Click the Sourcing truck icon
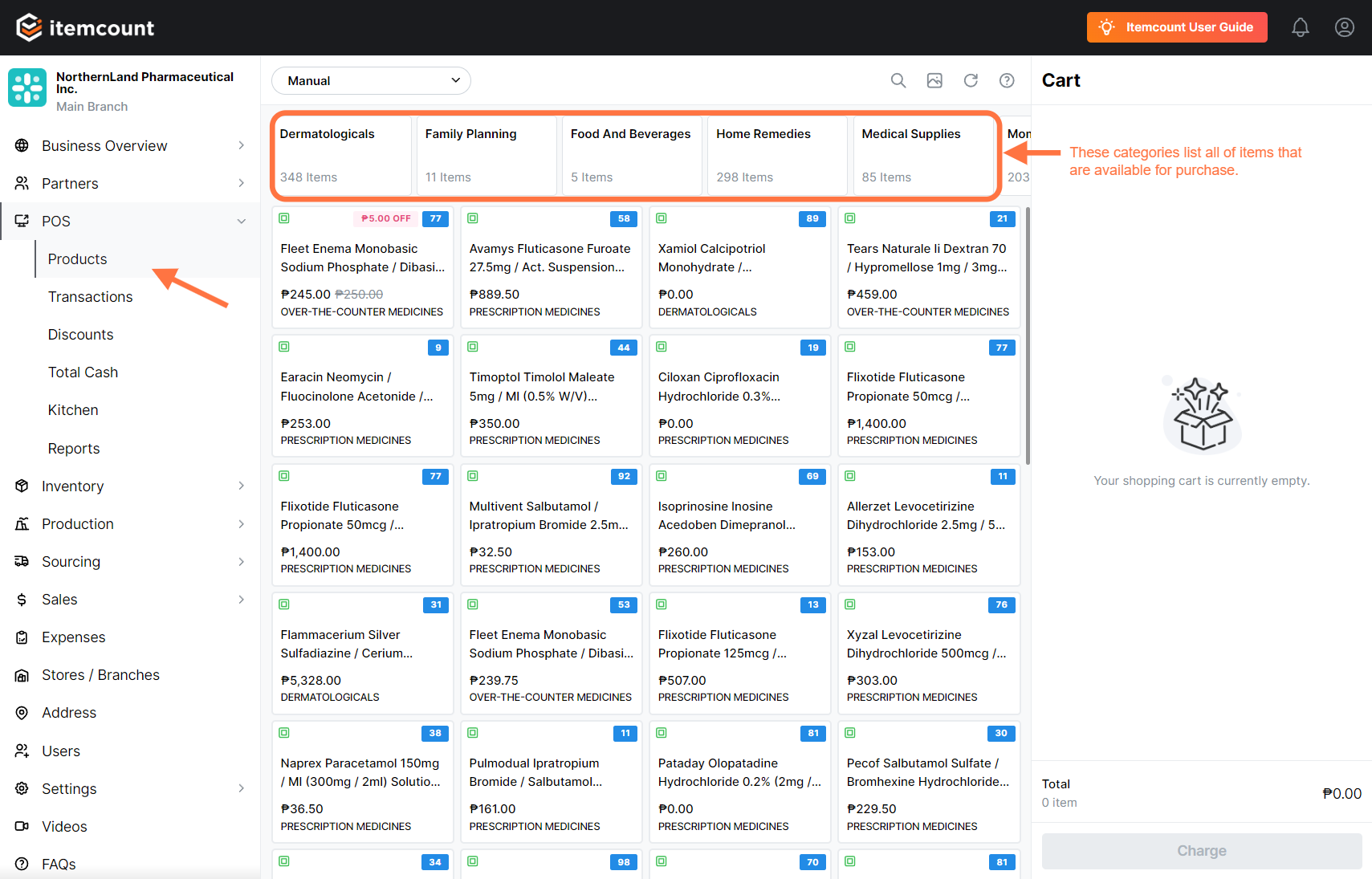The width and height of the screenshot is (1372, 879). coord(22,562)
